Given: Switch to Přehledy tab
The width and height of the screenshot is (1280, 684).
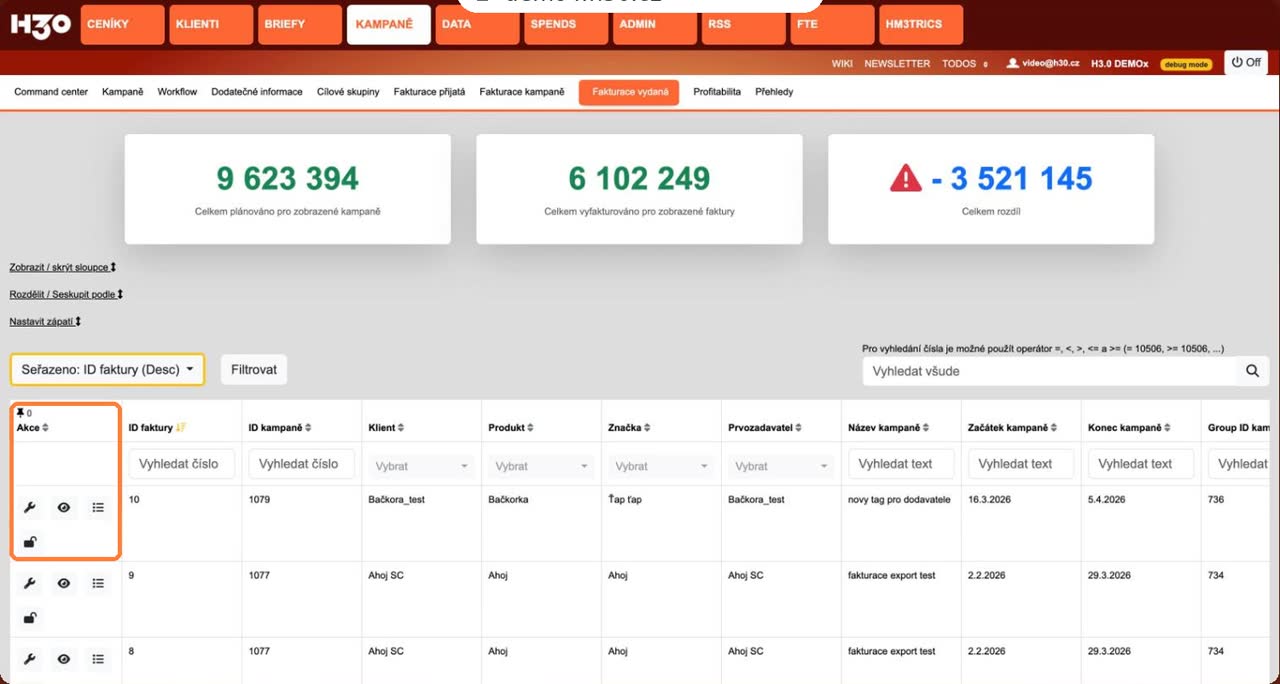Looking at the screenshot, I should [774, 92].
